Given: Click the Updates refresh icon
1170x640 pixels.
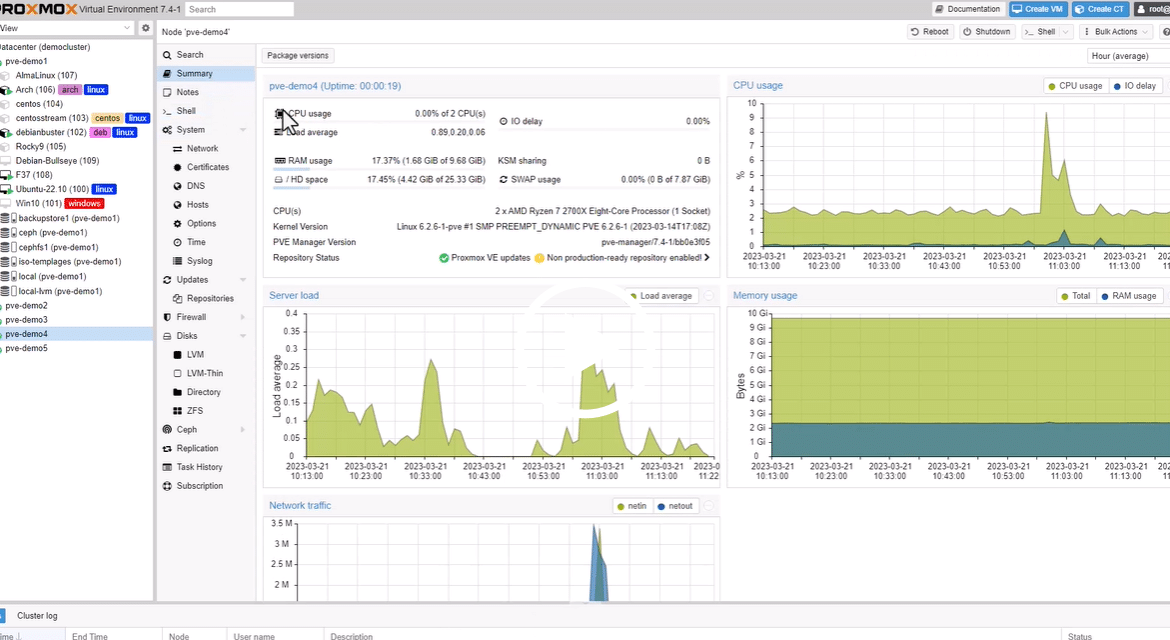Looking at the screenshot, I should pos(167,280).
